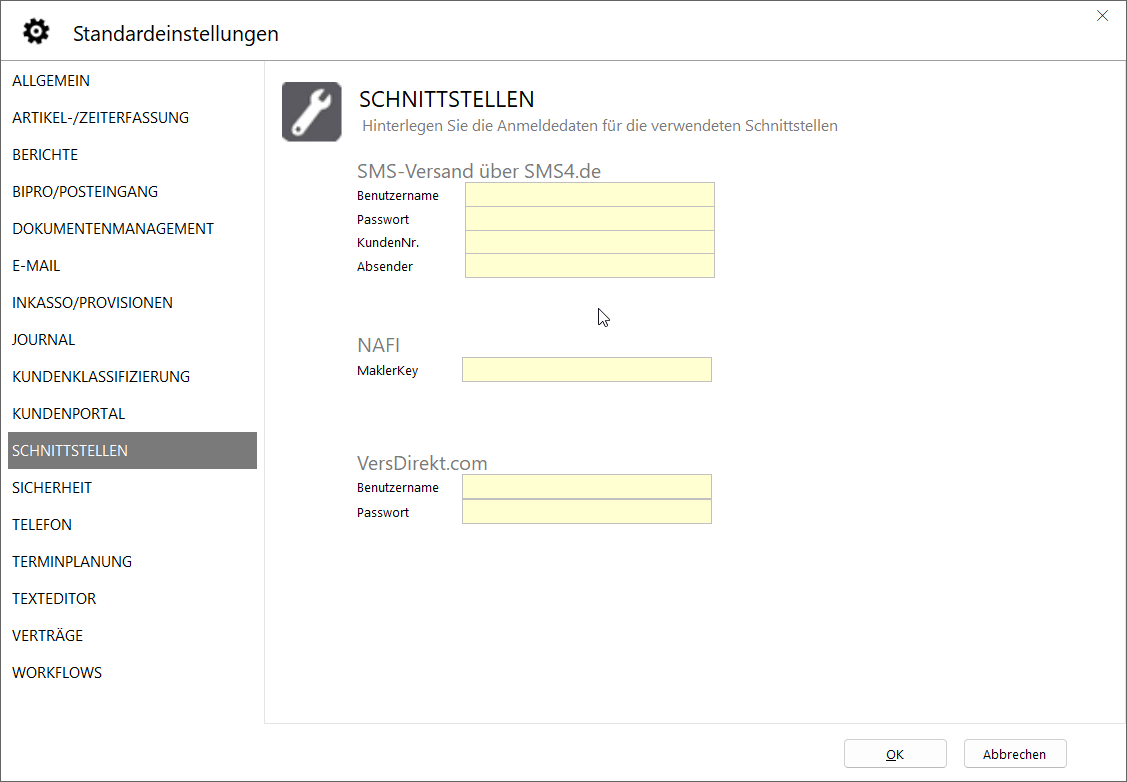This screenshot has width=1127, height=782.
Task: Focus the SMS4.de Benutzername field
Action: point(589,195)
